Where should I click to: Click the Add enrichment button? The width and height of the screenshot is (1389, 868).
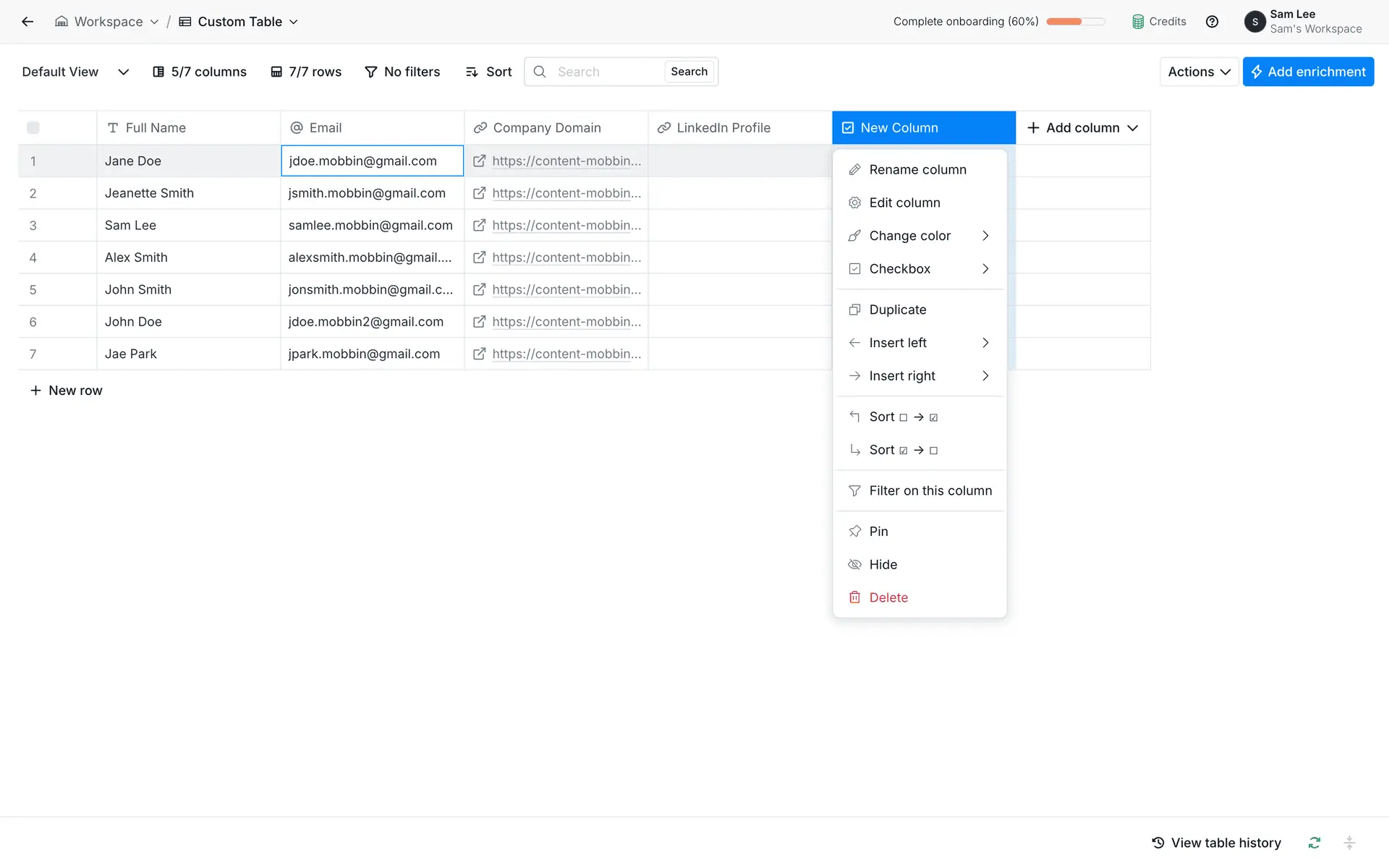pyautogui.click(x=1308, y=72)
